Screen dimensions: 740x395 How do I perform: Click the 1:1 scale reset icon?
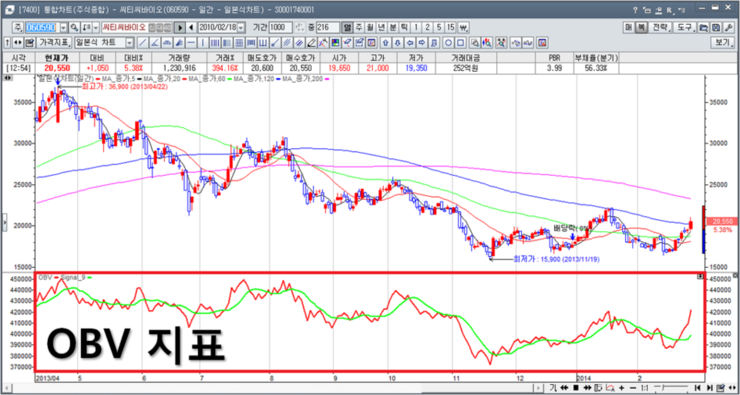click(645, 388)
